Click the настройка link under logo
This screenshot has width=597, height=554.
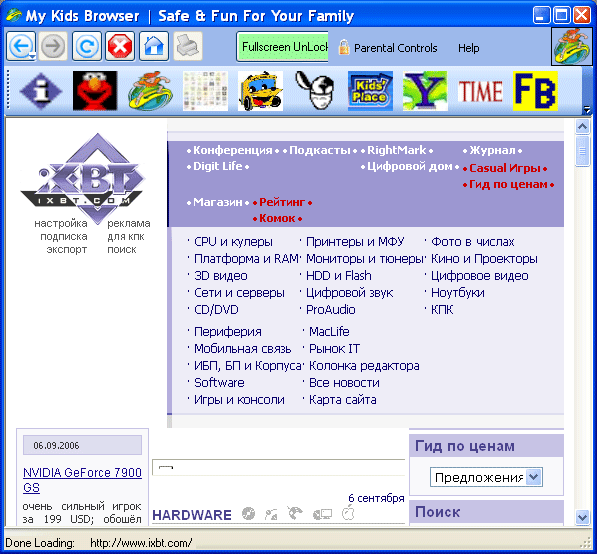[61, 223]
